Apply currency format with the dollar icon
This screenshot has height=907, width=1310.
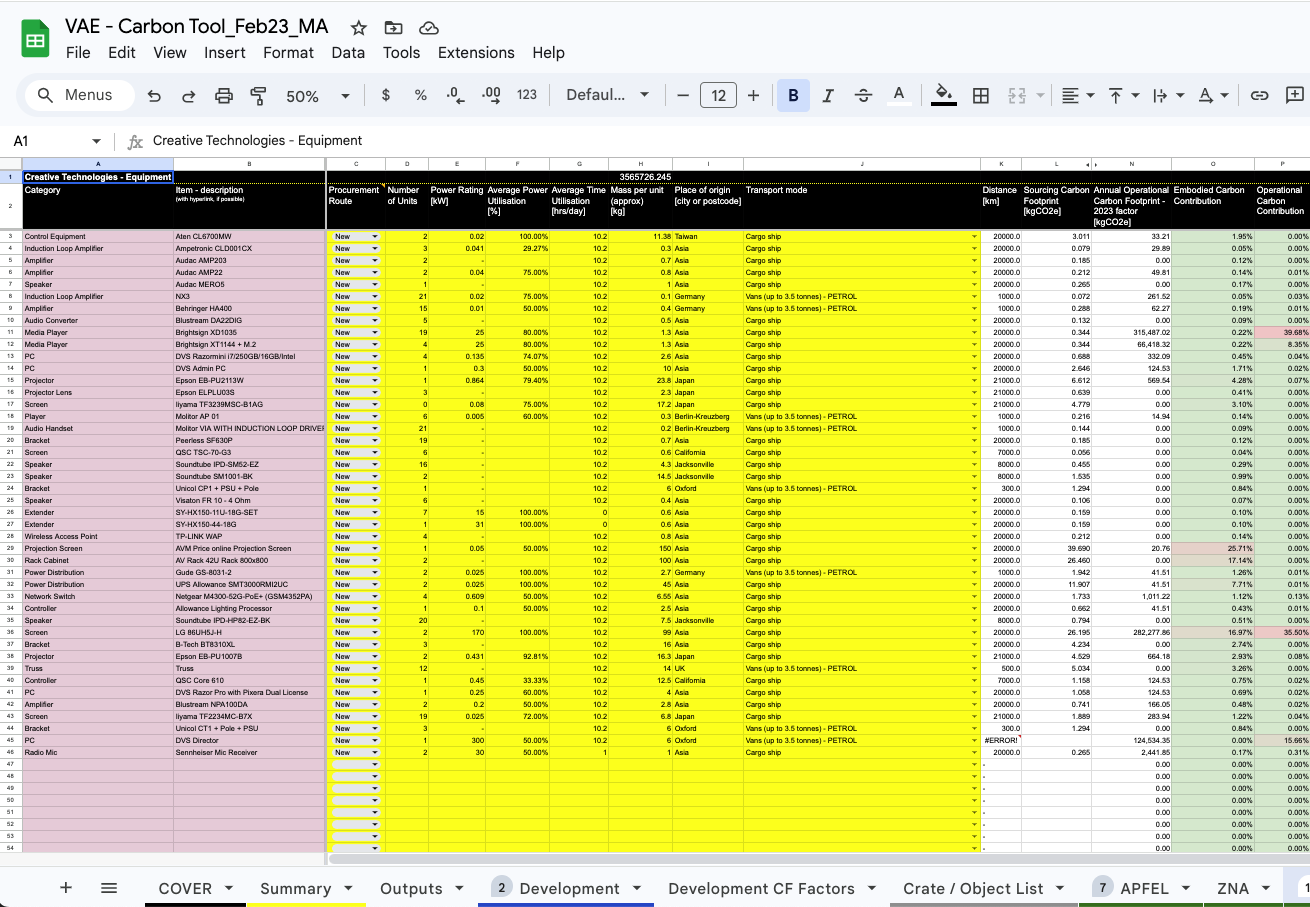(x=386, y=95)
